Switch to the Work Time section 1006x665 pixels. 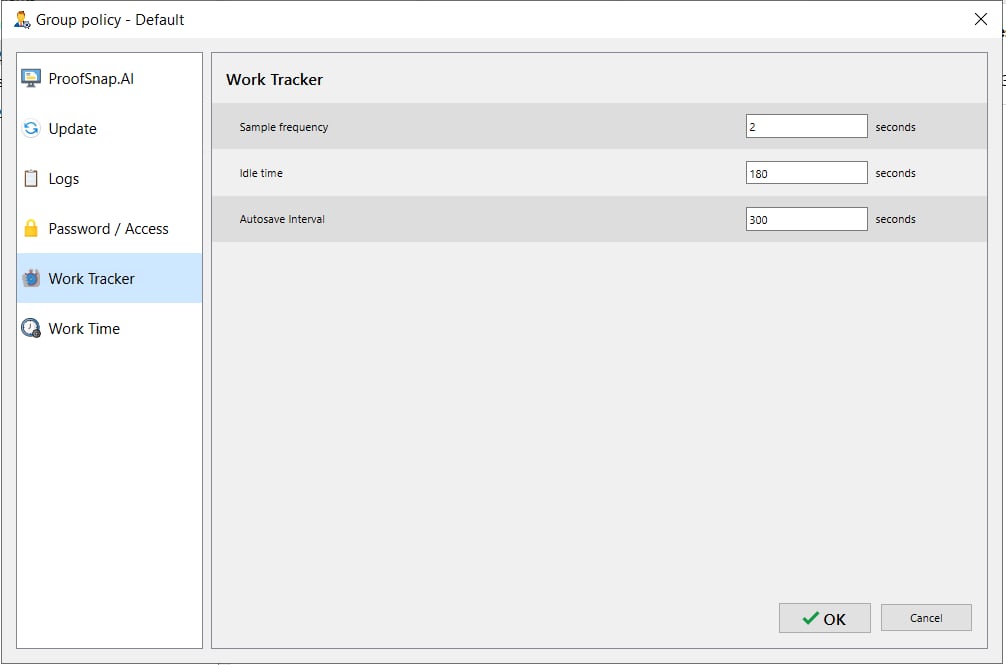pos(84,329)
